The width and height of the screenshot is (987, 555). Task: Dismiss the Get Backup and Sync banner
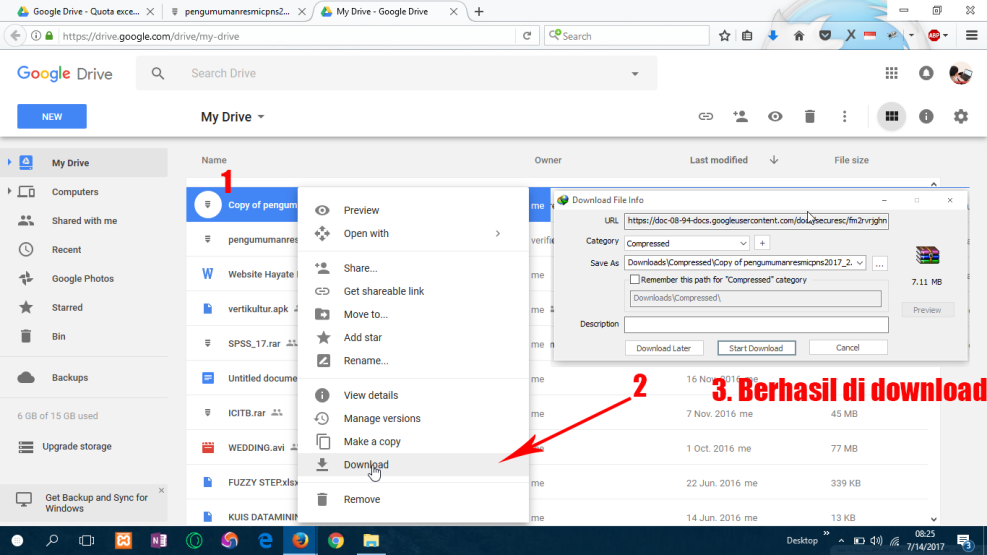[x=161, y=490]
